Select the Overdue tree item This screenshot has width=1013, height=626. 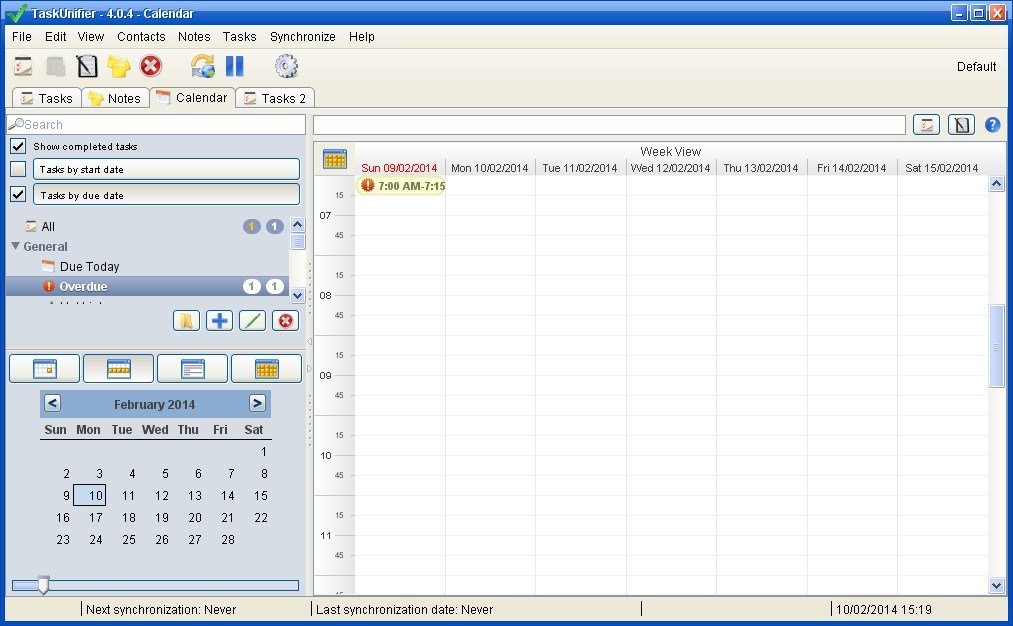click(x=147, y=286)
